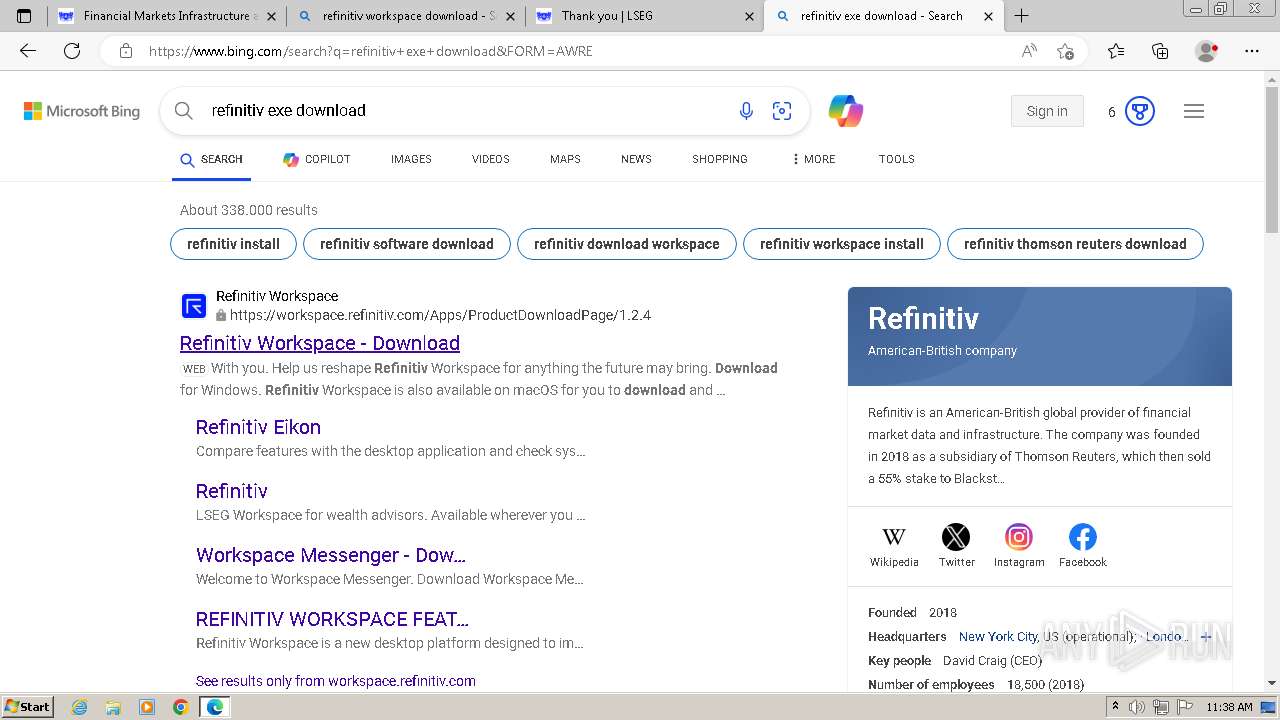Choose refinitiv workspace install chip
Screen dimensions: 1280x720
(x=842, y=244)
